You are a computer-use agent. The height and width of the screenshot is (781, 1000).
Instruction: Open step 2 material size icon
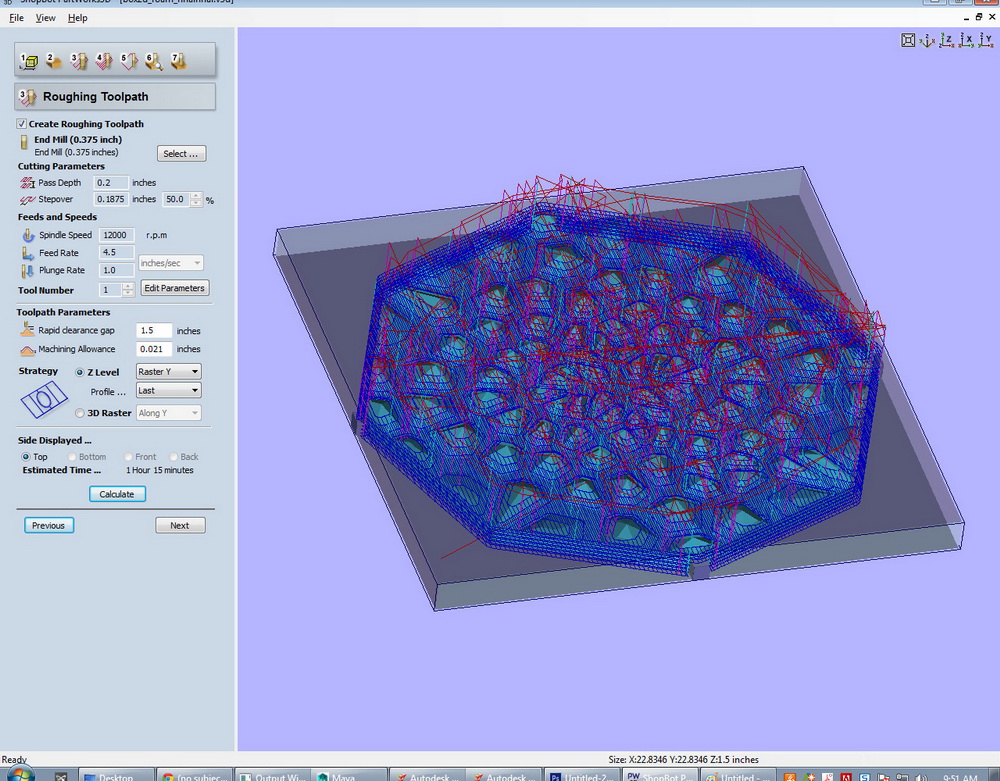click(x=54, y=61)
